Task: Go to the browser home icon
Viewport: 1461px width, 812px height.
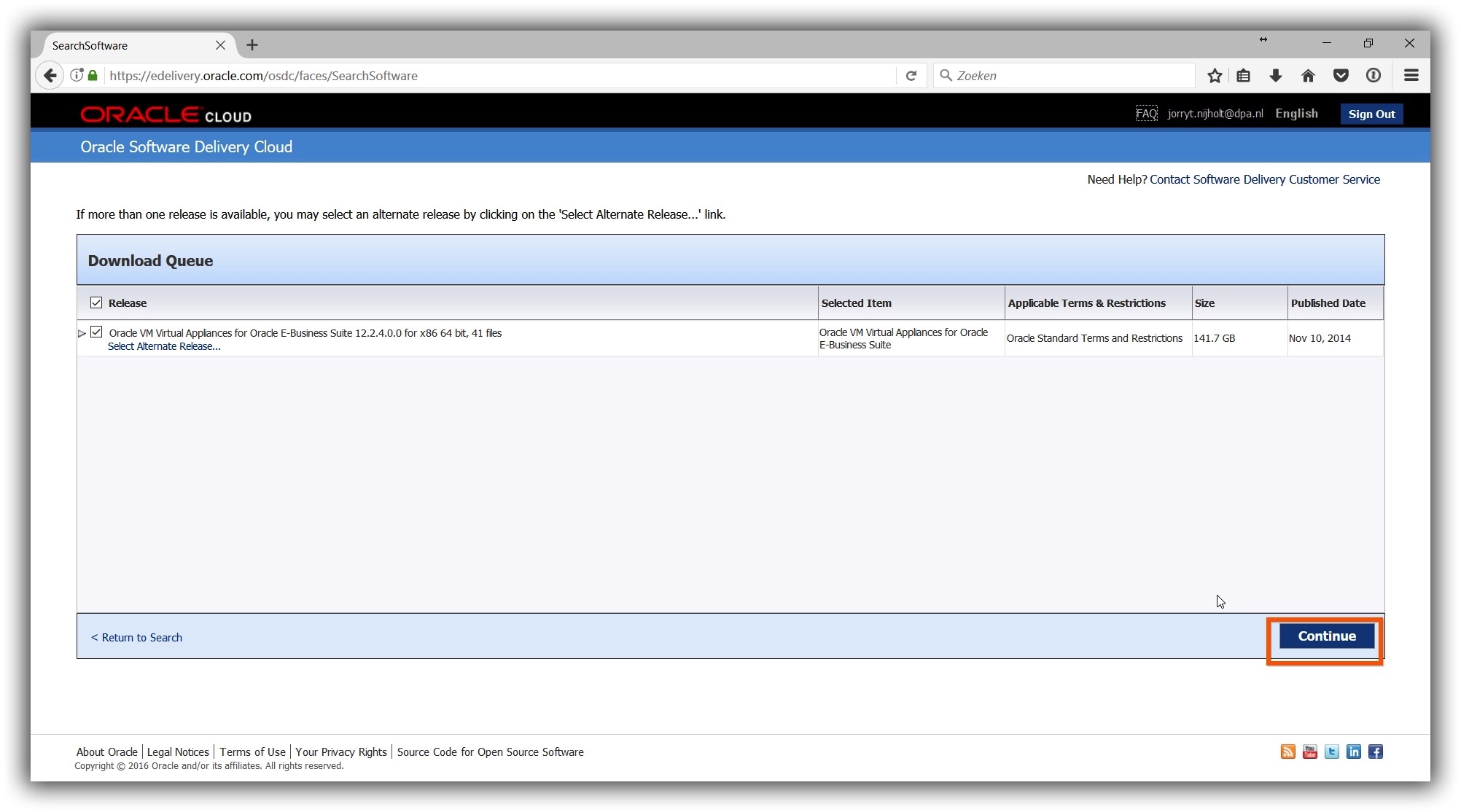Action: point(1308,76)
